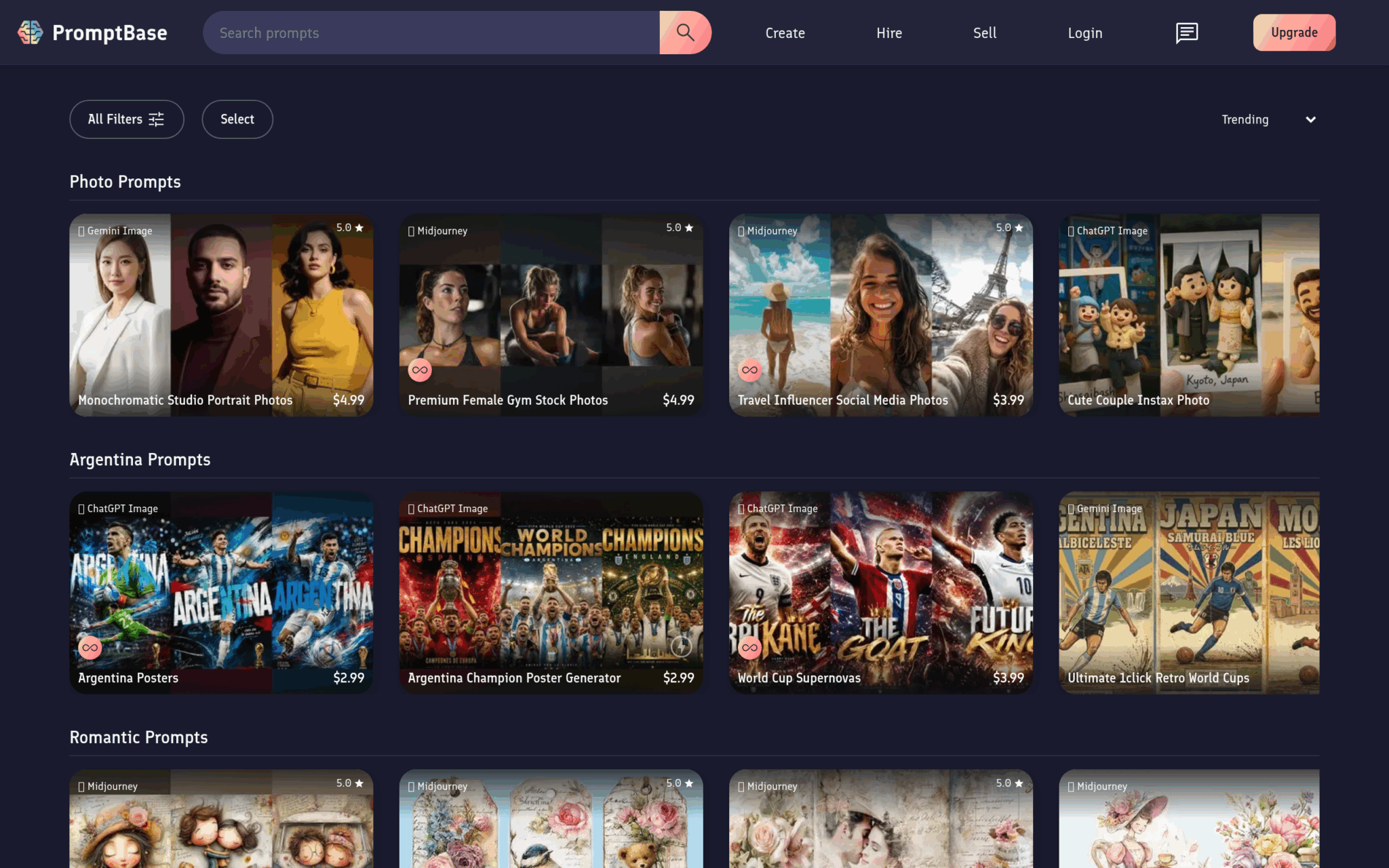Click the Select button
1389x868 pixels.
coord(237,119)
